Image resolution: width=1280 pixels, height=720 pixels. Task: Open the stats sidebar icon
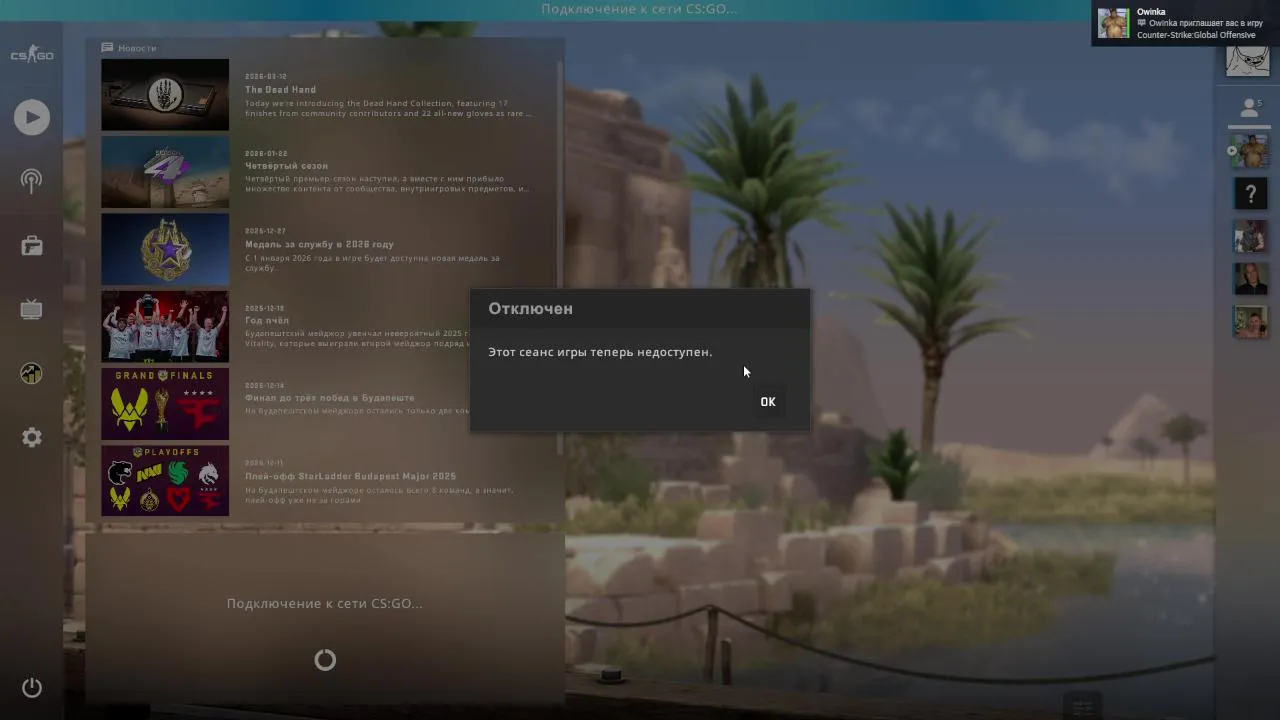32,373
